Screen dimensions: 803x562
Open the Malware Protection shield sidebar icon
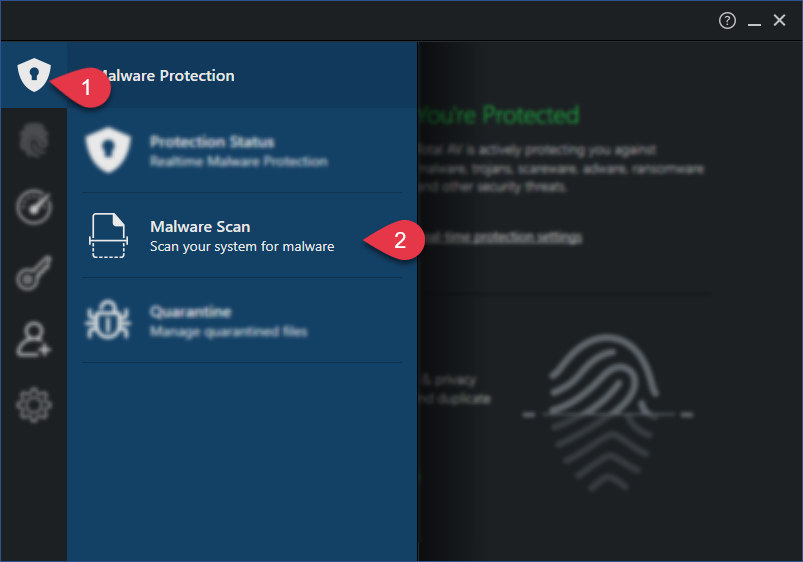(x=34, y=75)
